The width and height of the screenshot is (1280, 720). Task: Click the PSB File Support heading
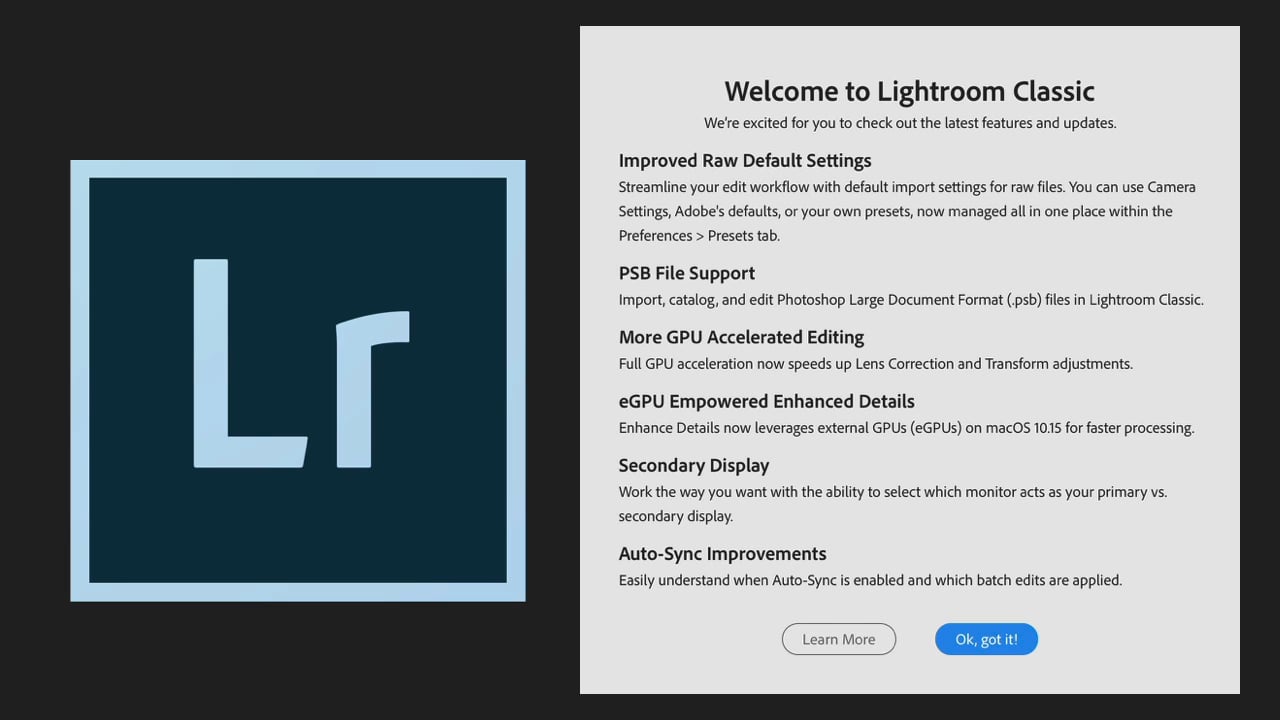point(687,273)
